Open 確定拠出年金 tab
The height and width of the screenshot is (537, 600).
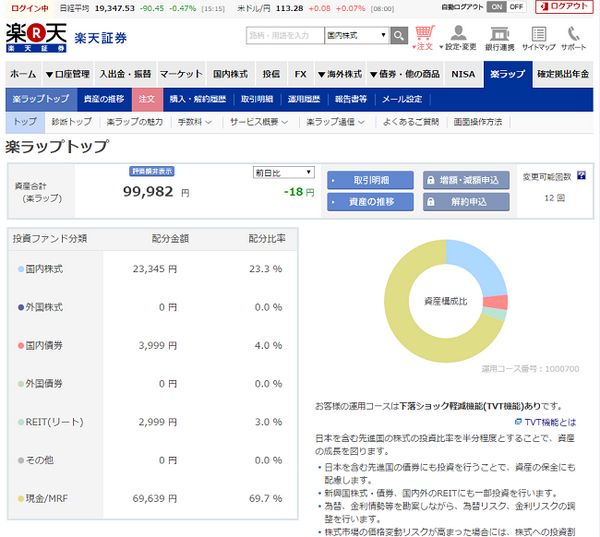coord(563,74)
